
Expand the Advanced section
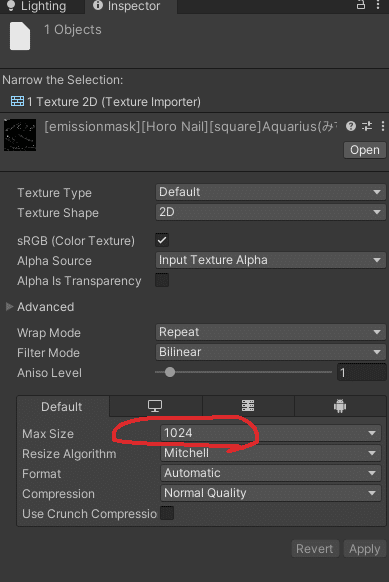(10, 307)
